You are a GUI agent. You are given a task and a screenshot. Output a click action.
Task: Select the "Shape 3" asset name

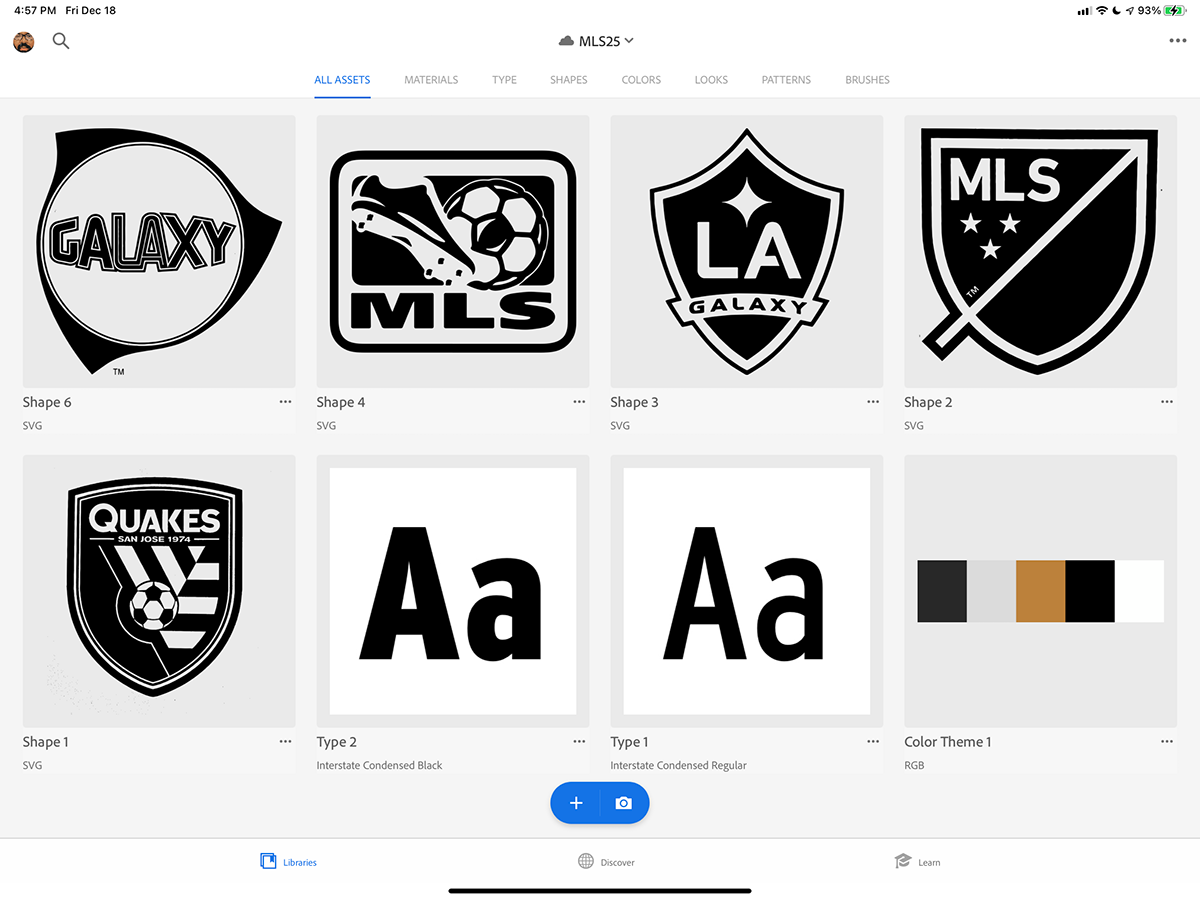tap(635, 402)
